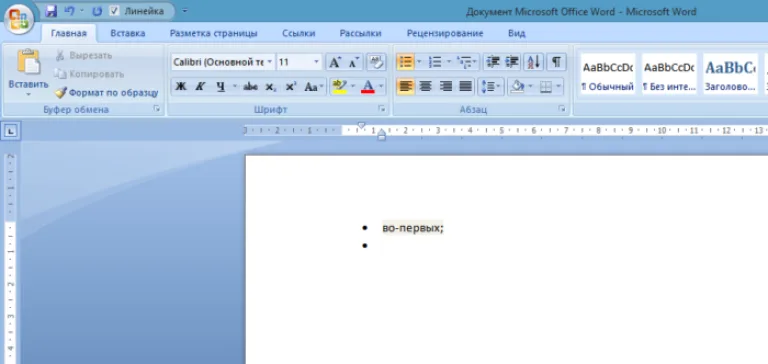Open the Абзац dialog launcher

[x=562, y=109]
